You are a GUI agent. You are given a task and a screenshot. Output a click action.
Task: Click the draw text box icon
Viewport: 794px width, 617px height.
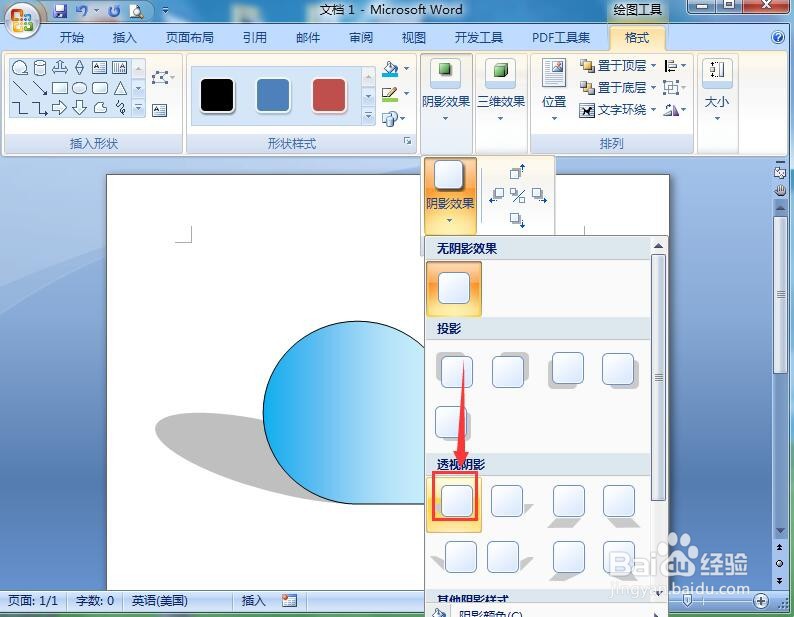coord(160,110)
